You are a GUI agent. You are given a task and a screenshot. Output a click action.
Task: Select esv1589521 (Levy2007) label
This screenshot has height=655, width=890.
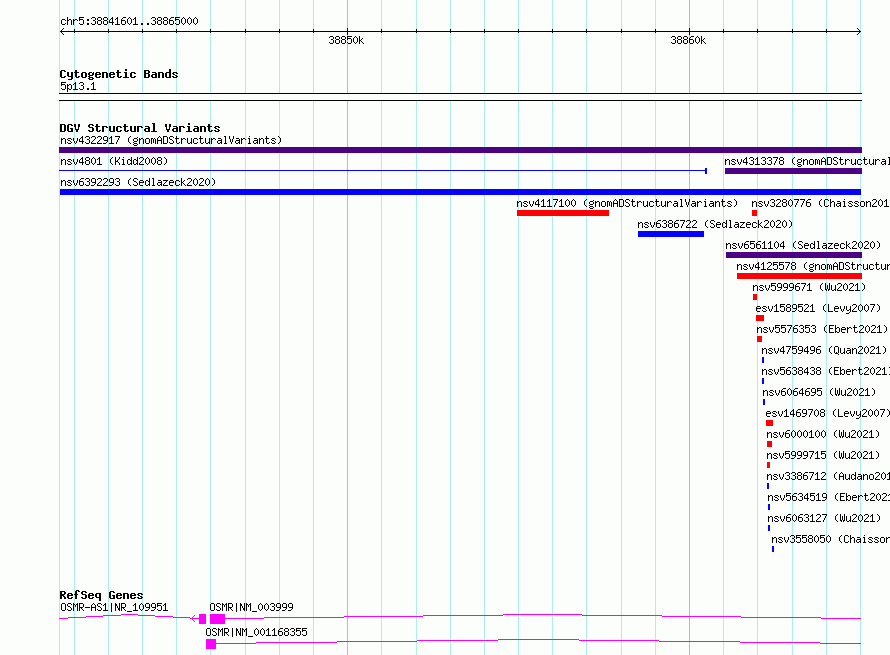818,308
